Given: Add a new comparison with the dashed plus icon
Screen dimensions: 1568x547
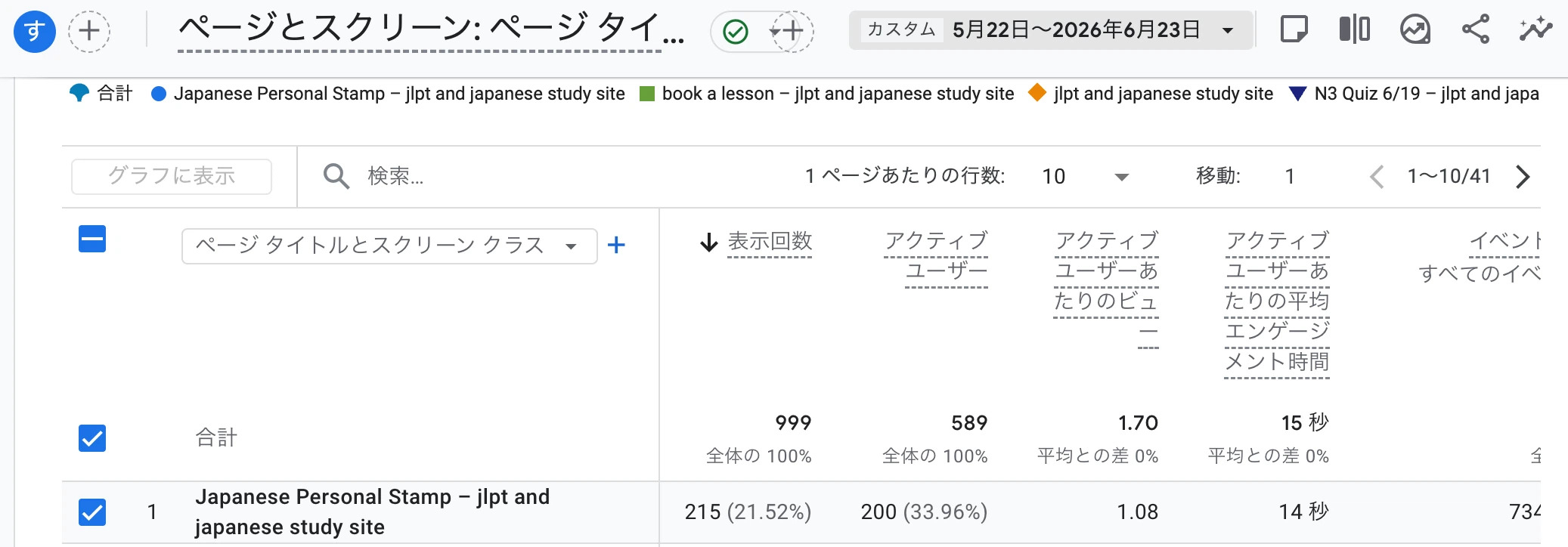Looking at the screenshot, I should (89, 31).
